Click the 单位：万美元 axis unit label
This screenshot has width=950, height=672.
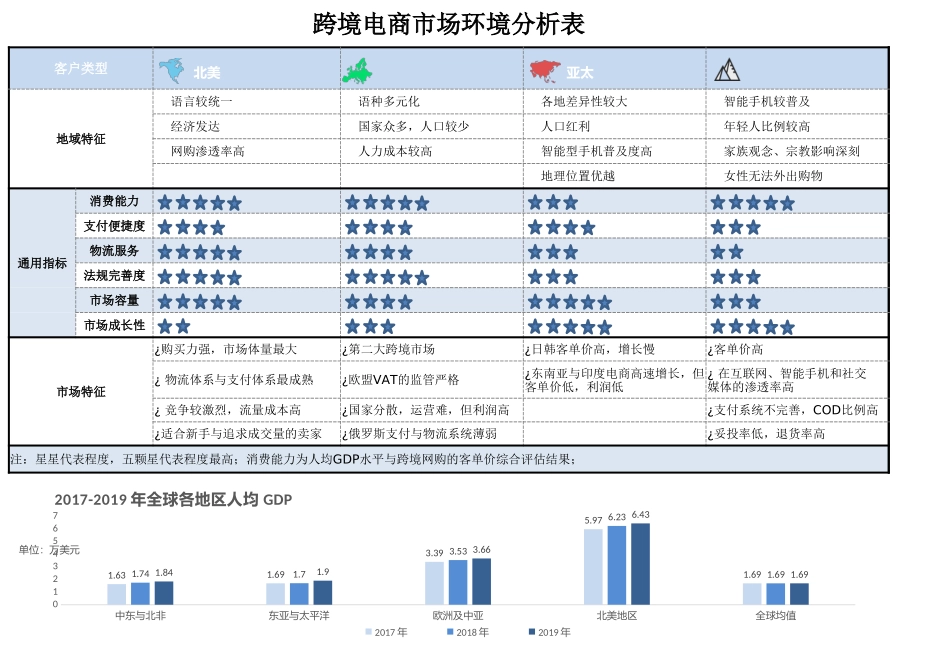48,550
